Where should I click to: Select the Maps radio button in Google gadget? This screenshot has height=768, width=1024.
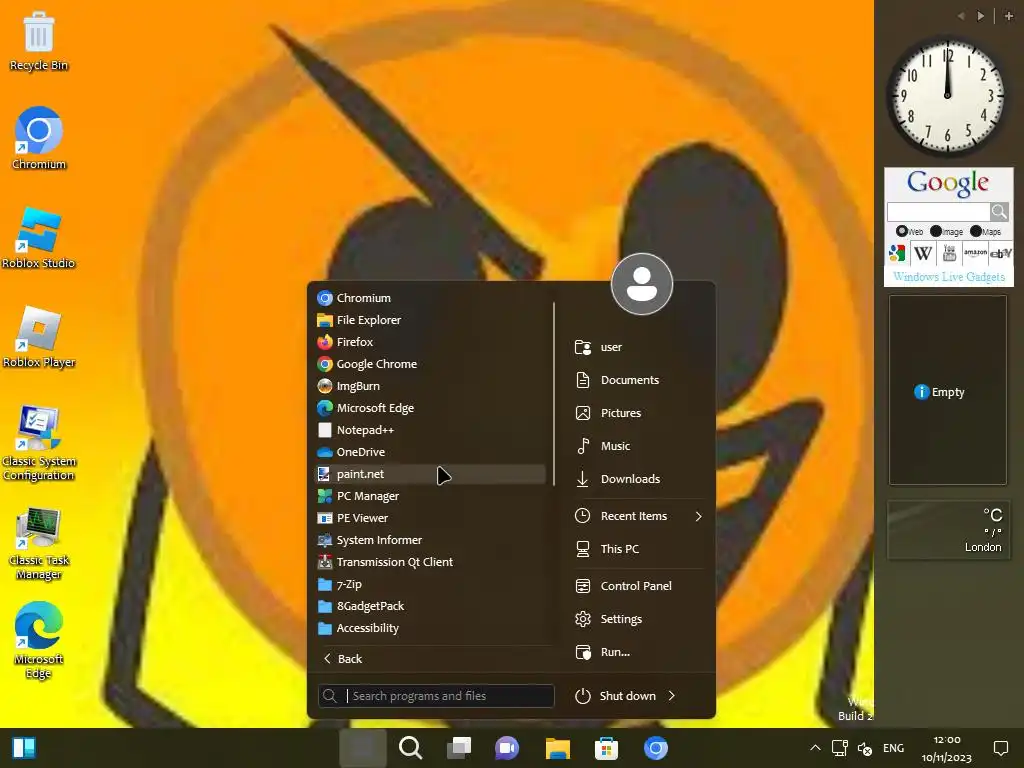(976, 231)
